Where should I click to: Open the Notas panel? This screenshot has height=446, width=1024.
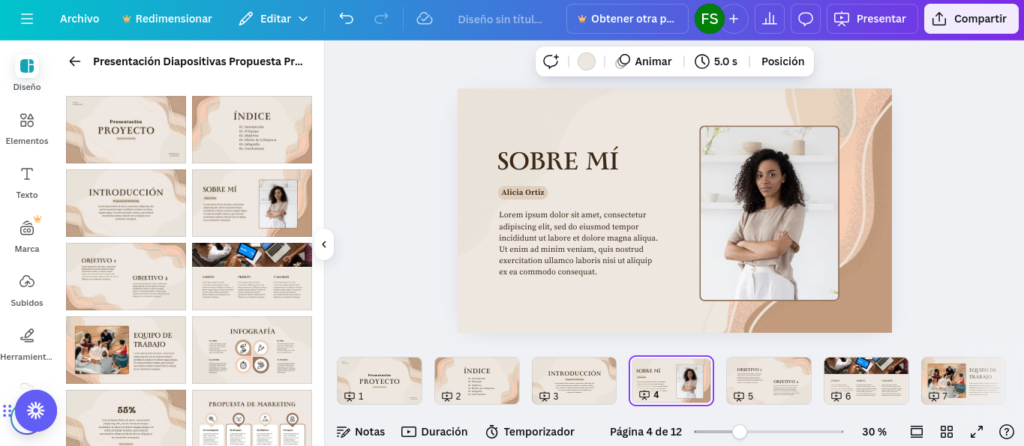360,432
